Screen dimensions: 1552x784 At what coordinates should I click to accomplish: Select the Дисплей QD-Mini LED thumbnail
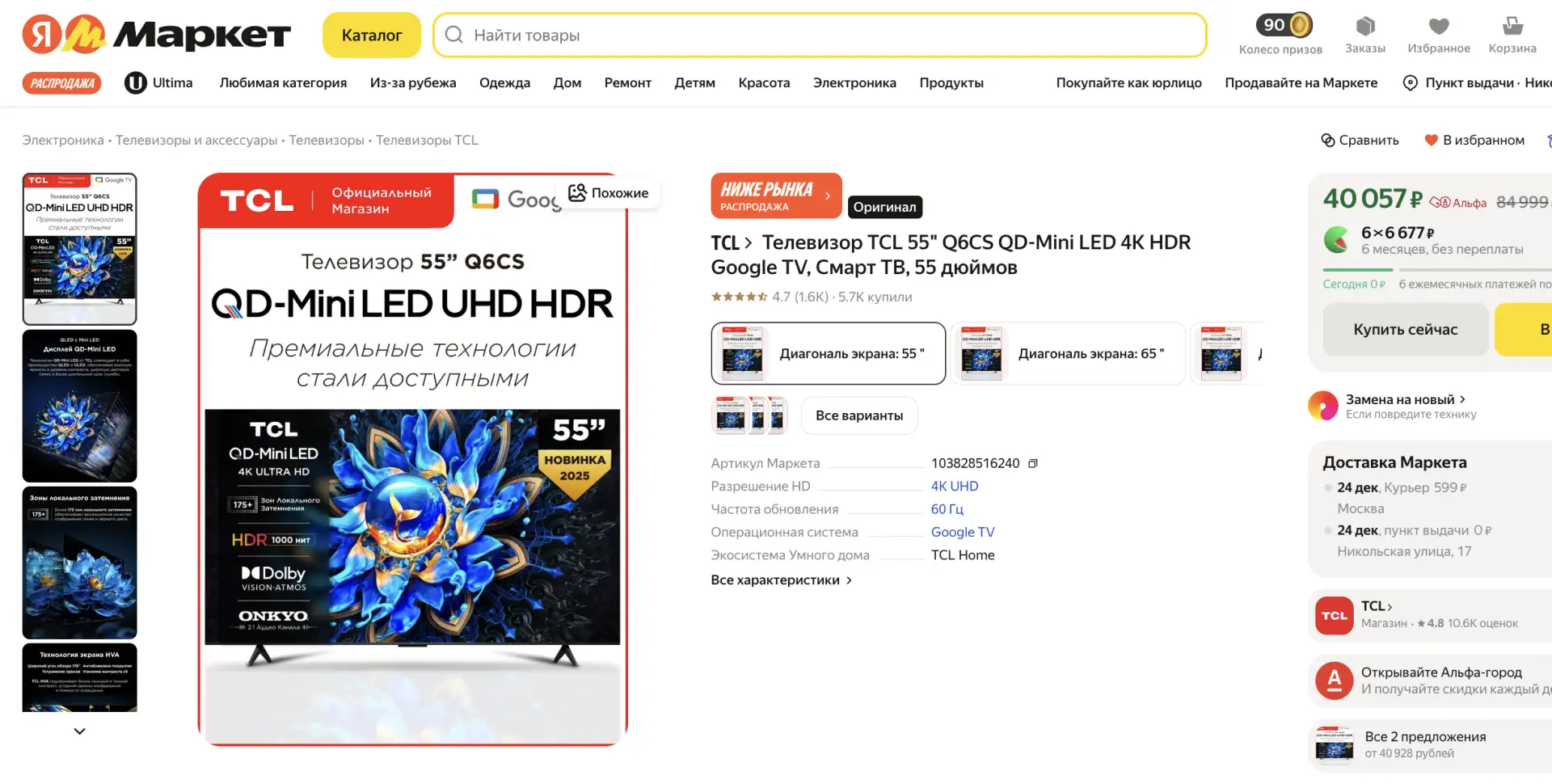pos(79,406)
